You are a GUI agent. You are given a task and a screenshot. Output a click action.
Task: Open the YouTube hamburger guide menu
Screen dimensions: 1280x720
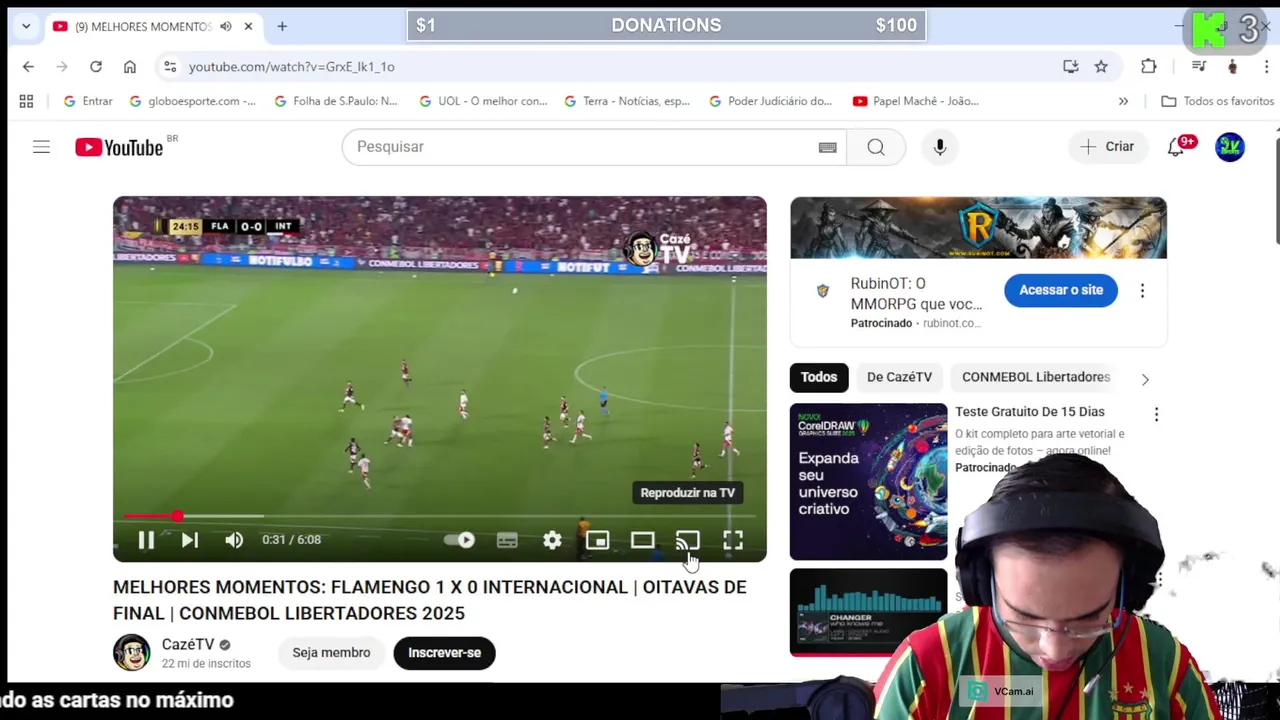pyautogui.click(x=41, y=147)
